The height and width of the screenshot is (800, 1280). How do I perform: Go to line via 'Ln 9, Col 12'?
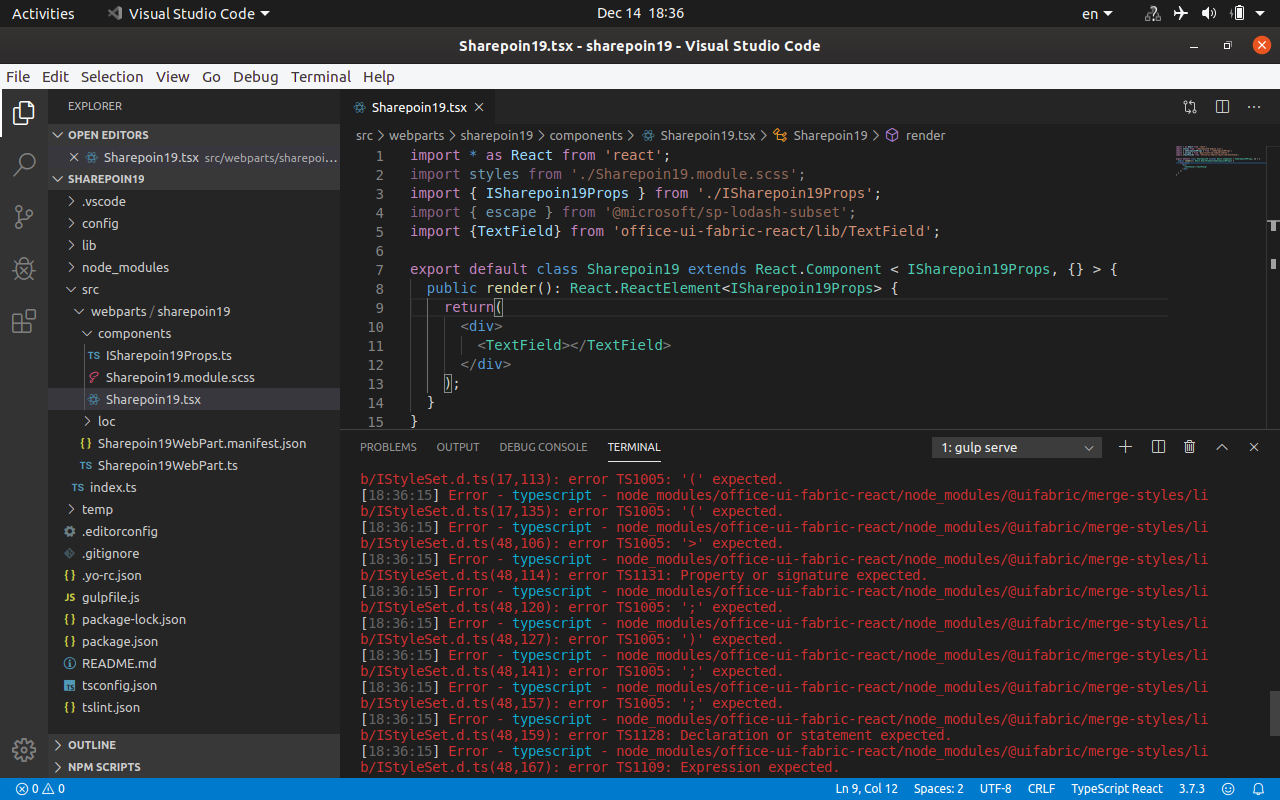tap(866, 789)
